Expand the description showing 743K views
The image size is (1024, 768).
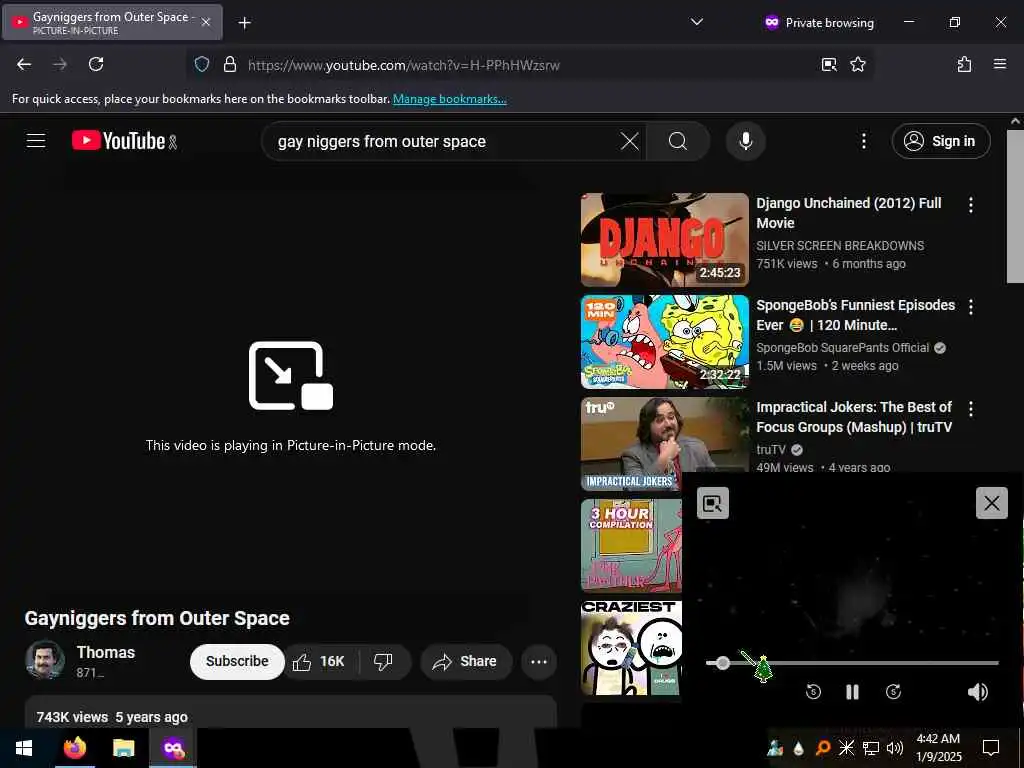[291, 712]
